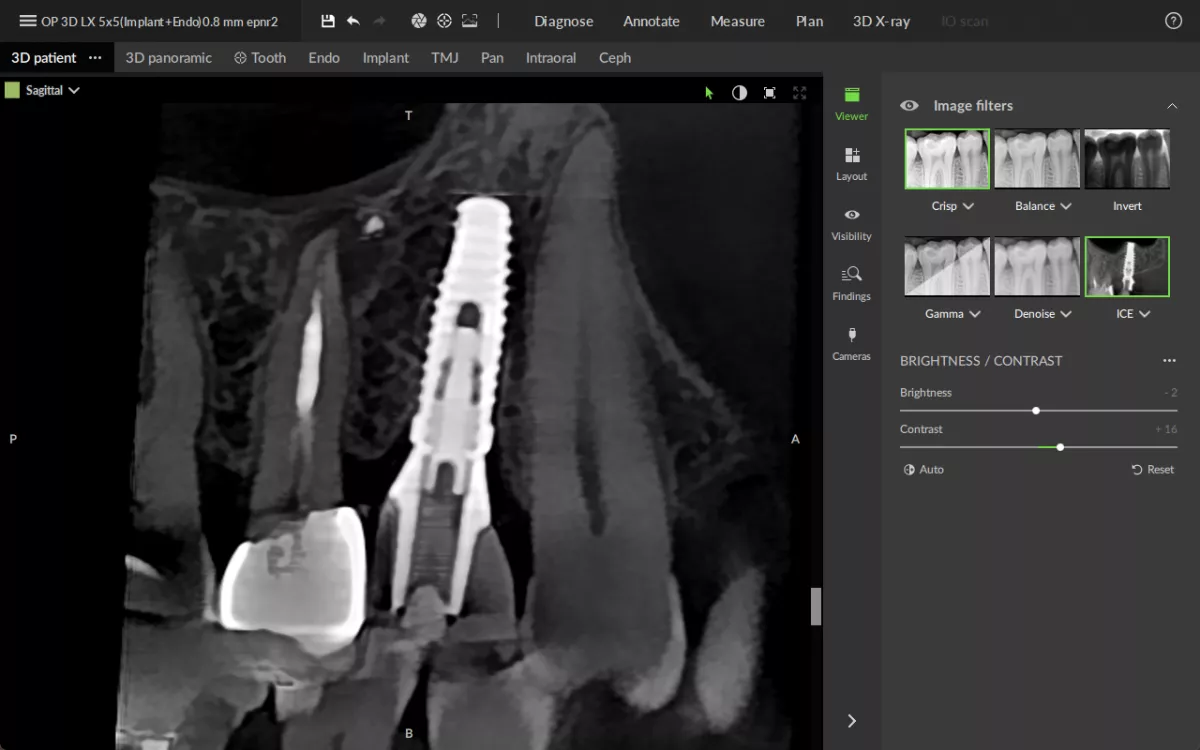1200x750 pixels.
Task: Open the Findings side panel
Action: coord(852,283)
